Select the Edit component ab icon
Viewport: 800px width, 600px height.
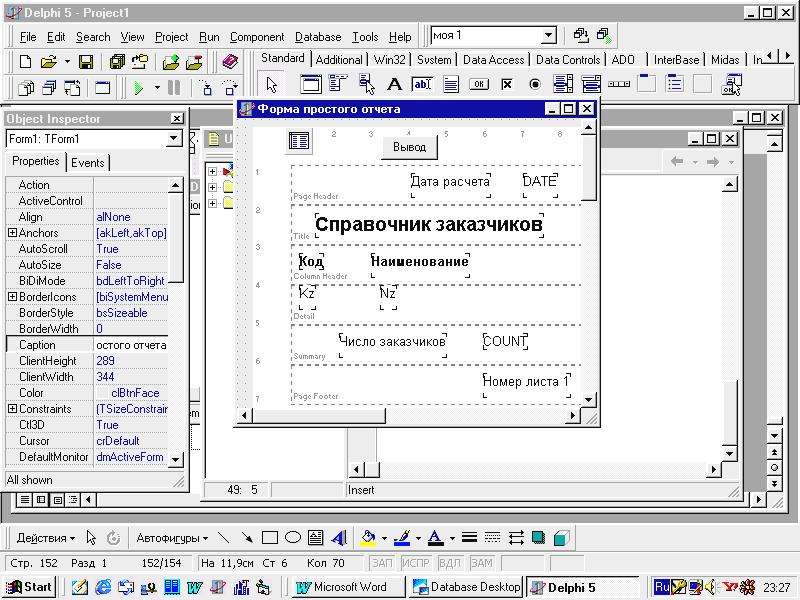(x=422, y=84)
